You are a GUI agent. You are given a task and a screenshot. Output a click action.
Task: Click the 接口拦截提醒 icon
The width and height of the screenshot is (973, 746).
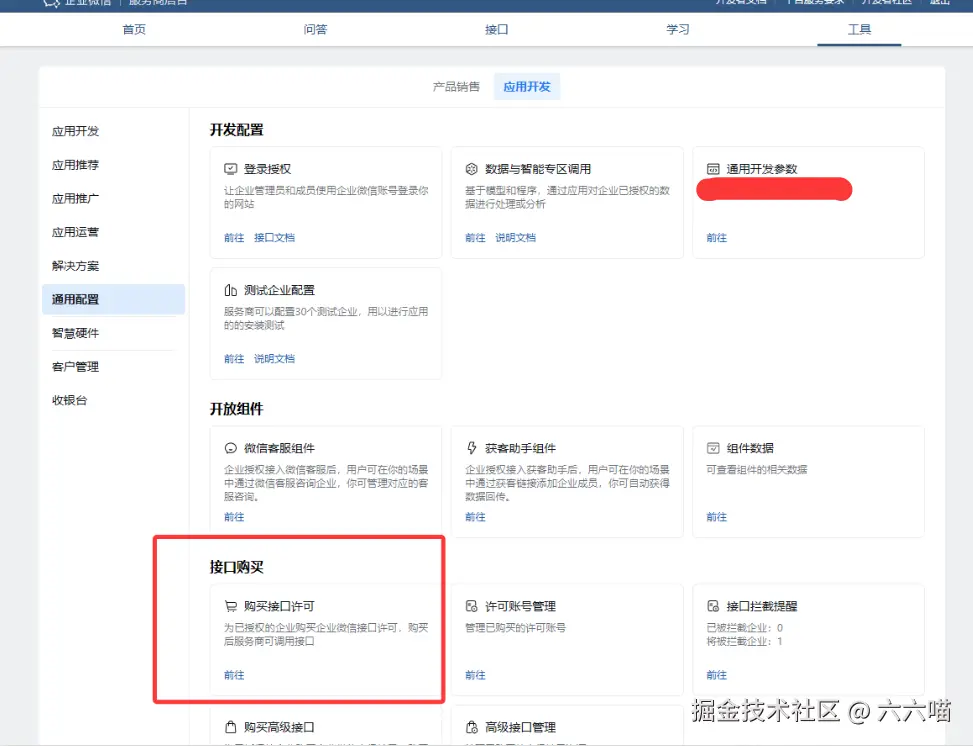[713, 606]
